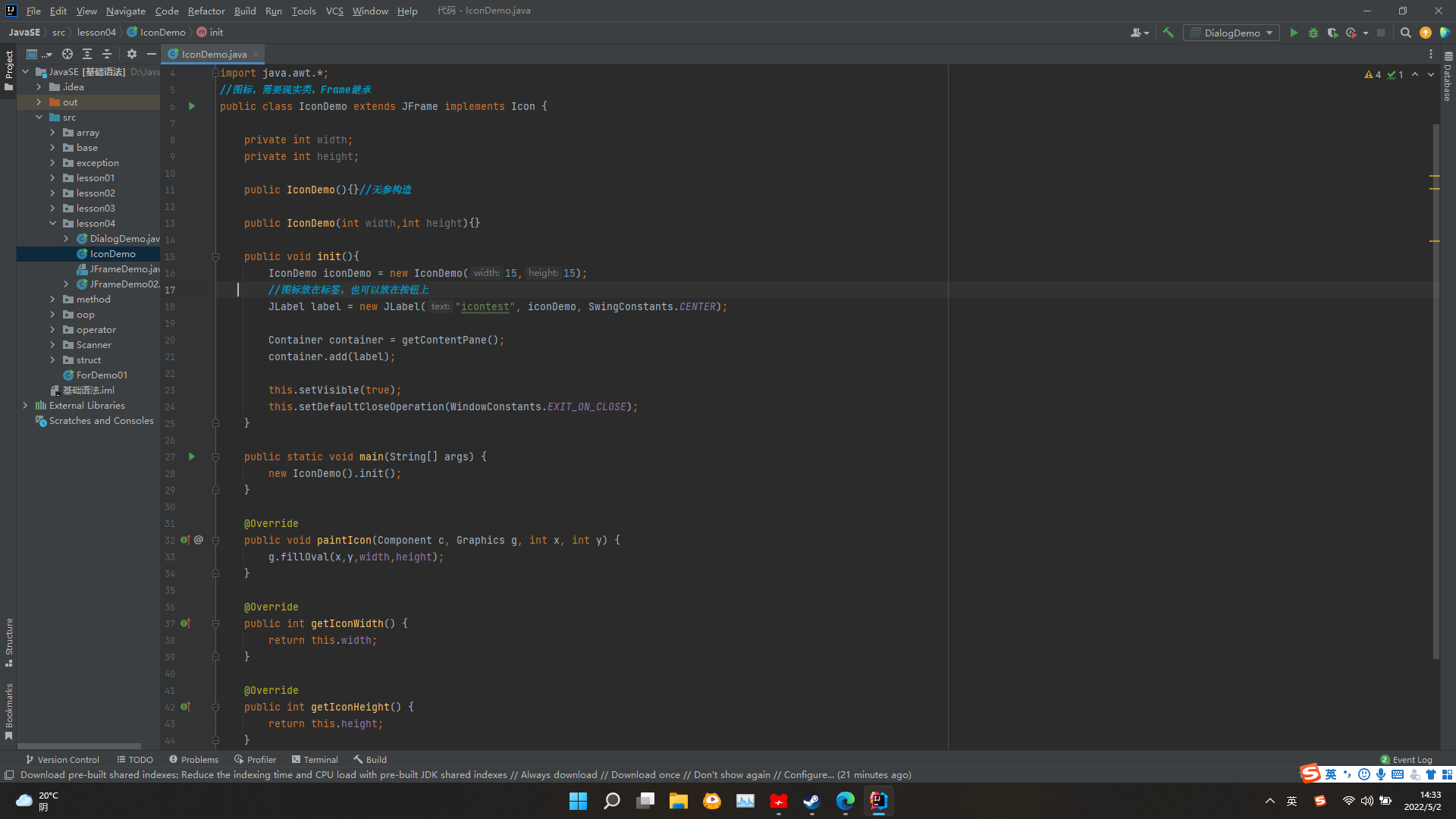Click the Debug bug icon
This screenshot has height=819, width=1456.
point(1313,33)
